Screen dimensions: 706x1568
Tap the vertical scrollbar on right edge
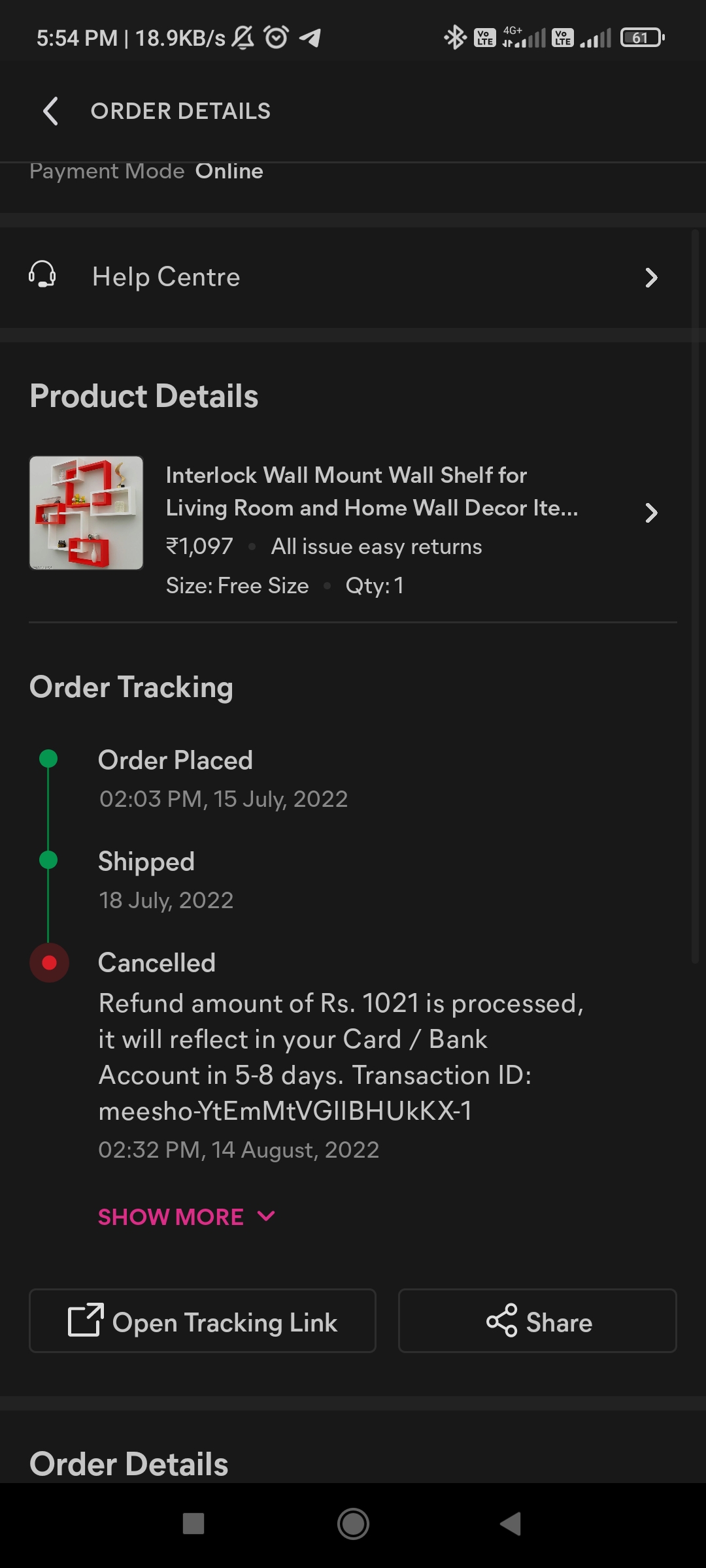(695, 595)
